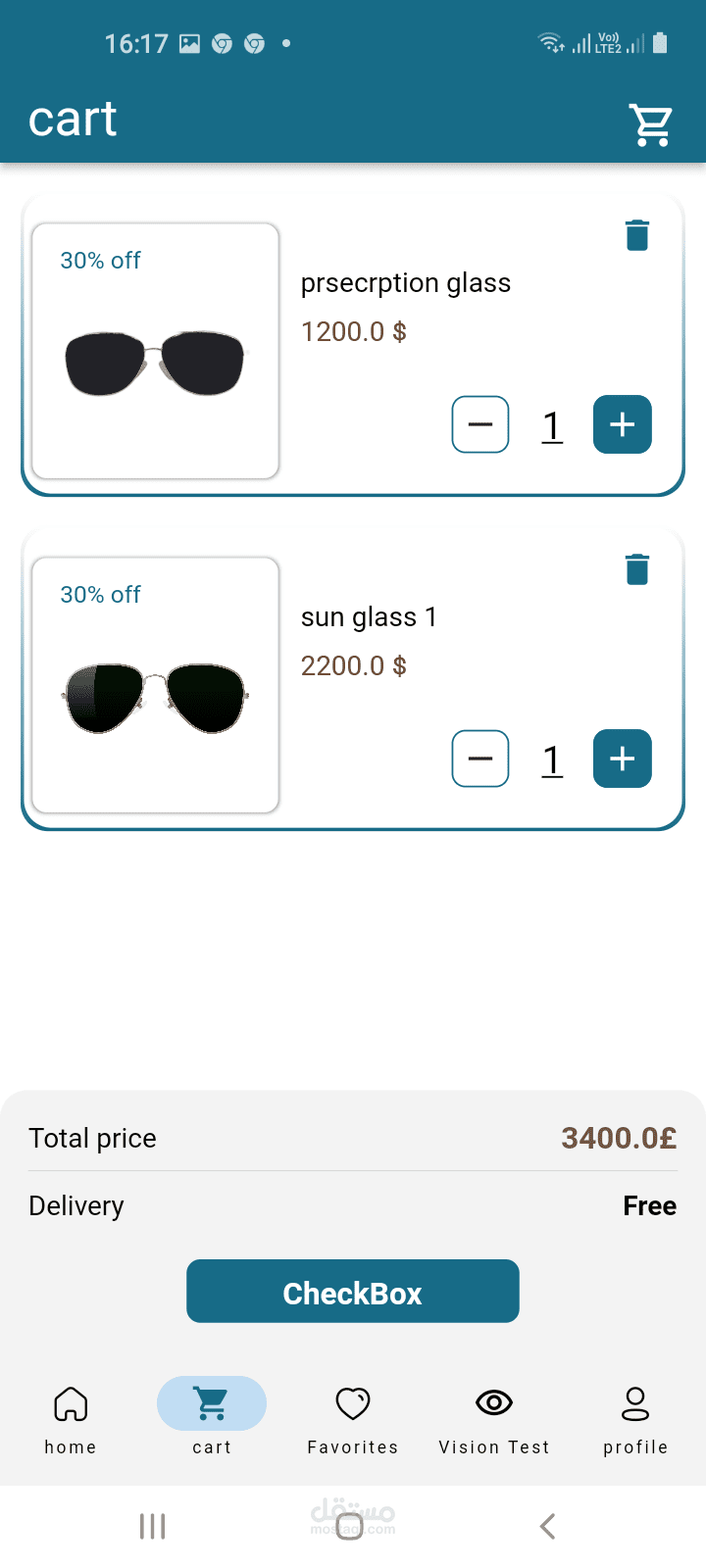Go to the home tab
706x1568 pixels.
click(71, 1418)
